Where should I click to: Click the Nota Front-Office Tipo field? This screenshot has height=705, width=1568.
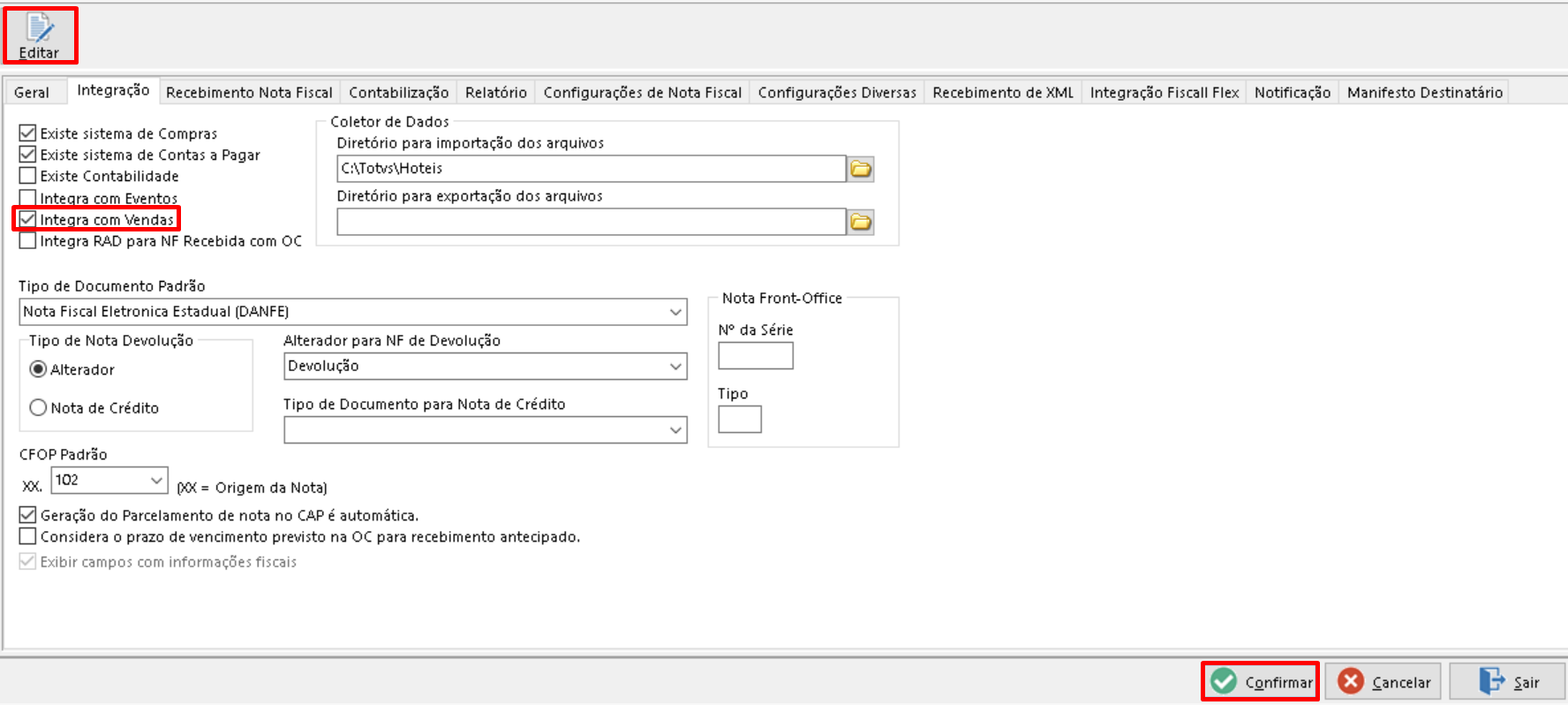pos(740,419)
